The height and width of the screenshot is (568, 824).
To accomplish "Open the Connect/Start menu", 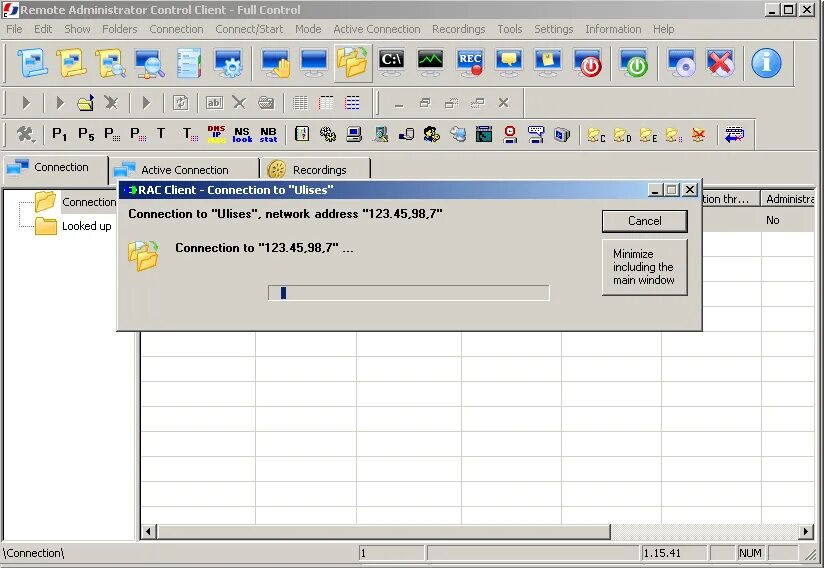I will [x=249, y=29].
